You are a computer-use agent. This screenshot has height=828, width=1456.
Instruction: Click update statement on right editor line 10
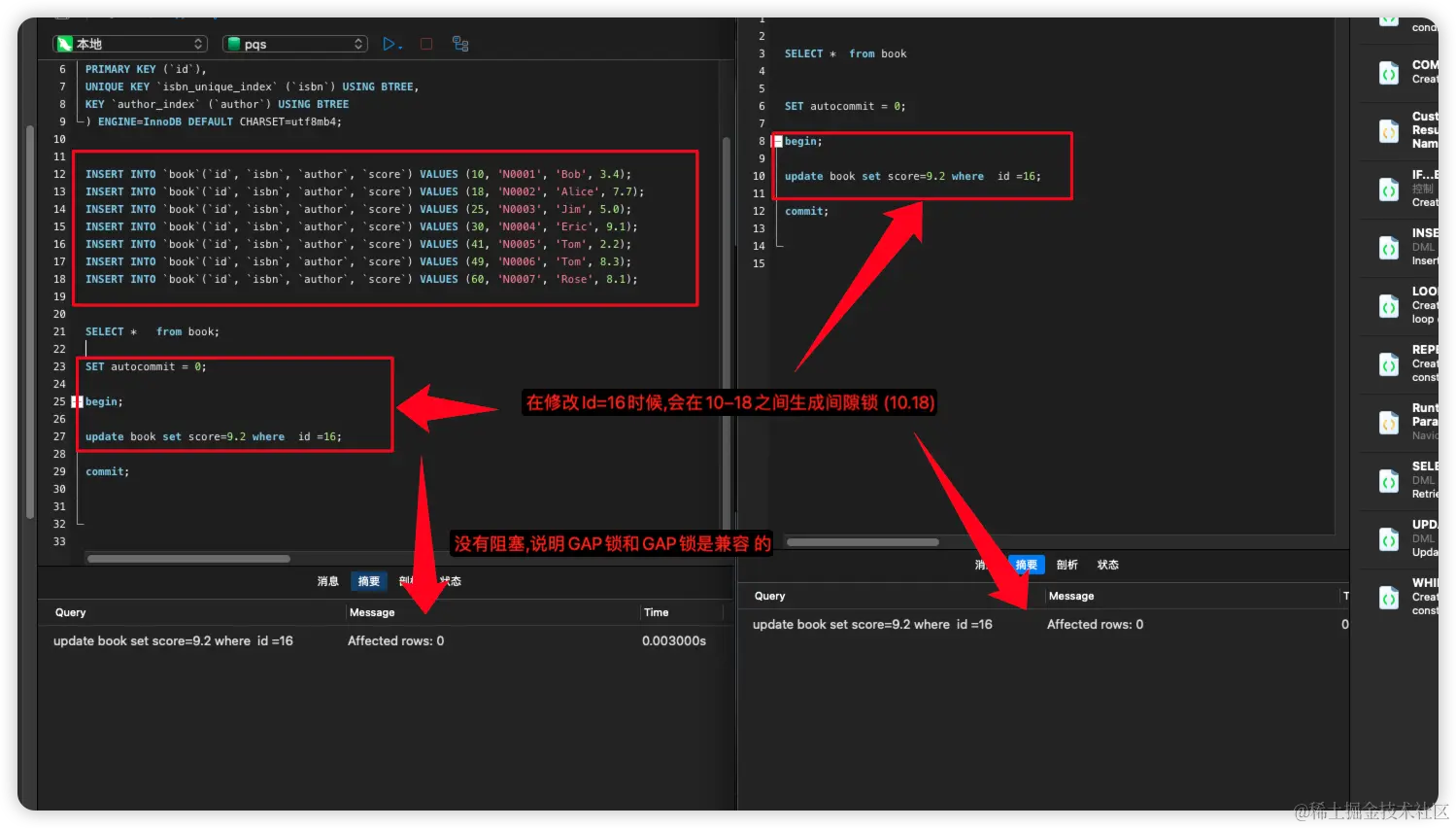[913, 176]
